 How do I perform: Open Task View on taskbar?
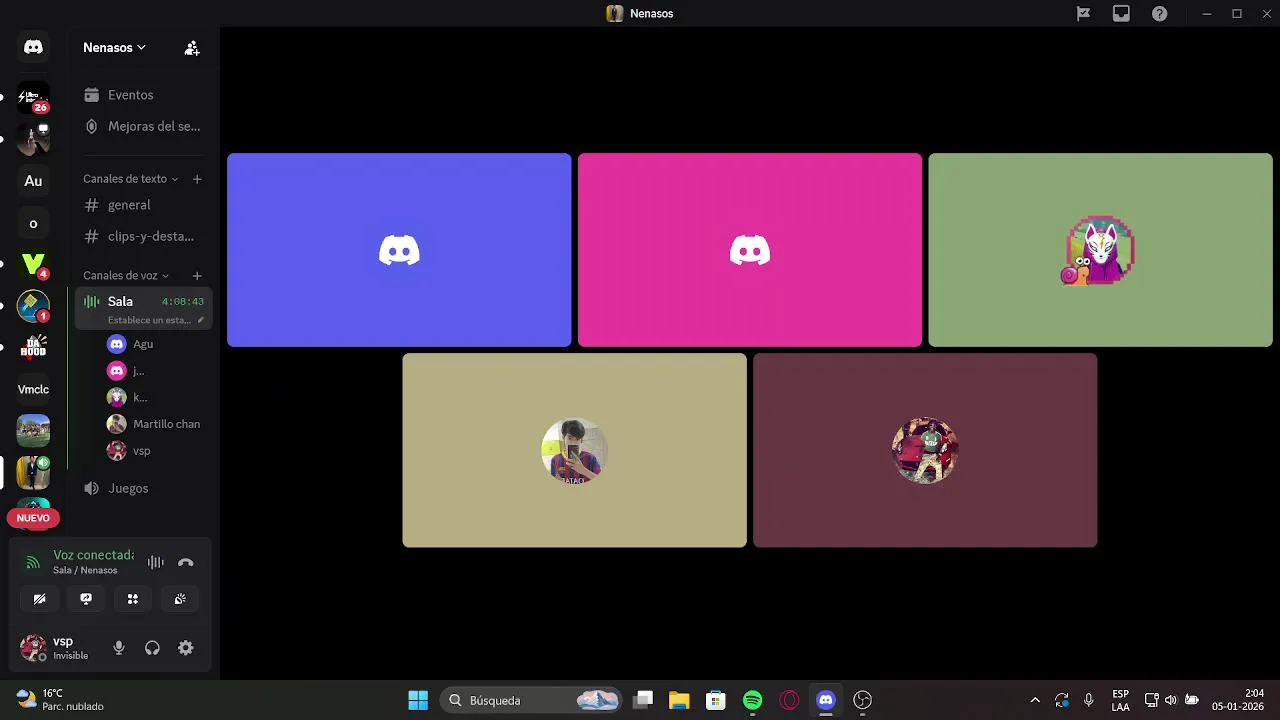644,700
